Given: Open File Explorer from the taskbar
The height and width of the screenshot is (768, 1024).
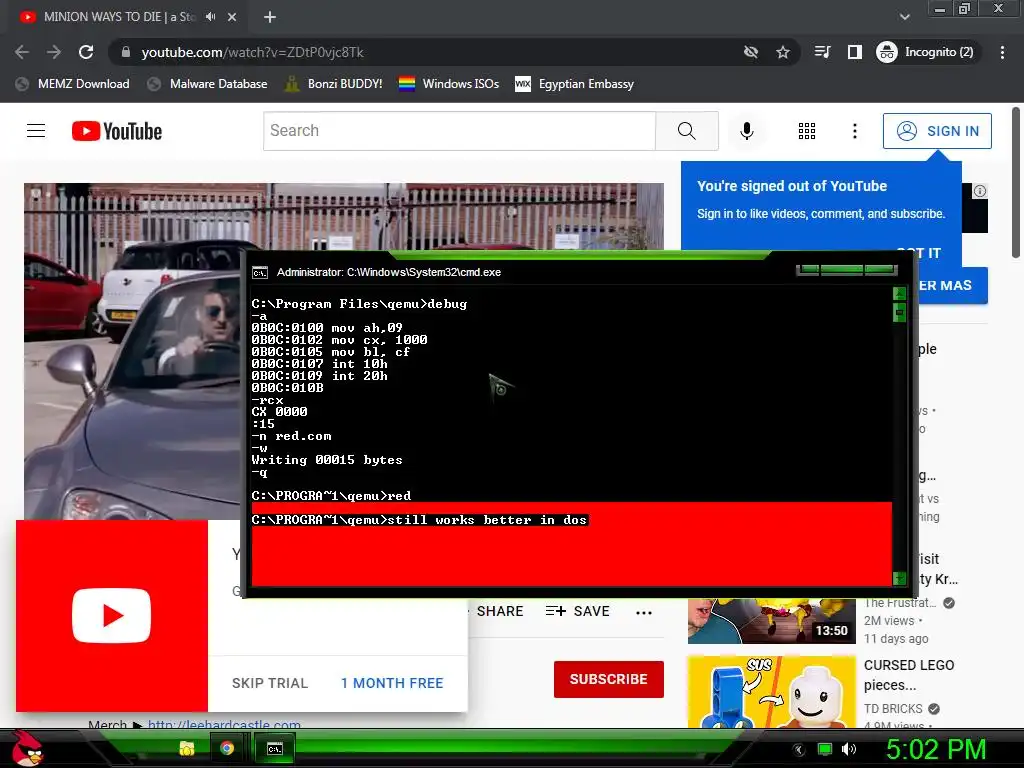Looking at the screenshot, I should (x=187, y=748).
